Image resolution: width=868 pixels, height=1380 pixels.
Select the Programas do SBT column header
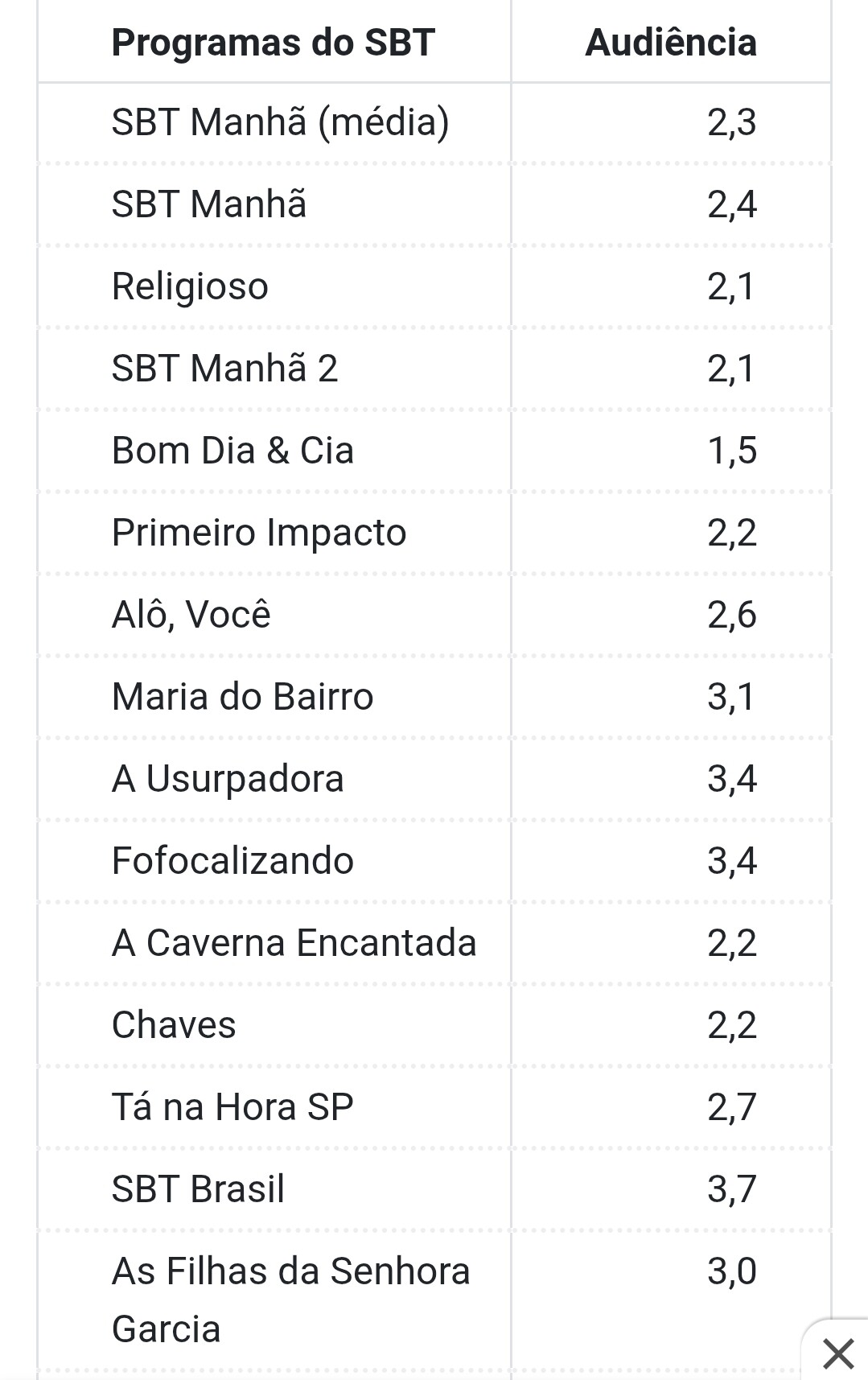273,43
